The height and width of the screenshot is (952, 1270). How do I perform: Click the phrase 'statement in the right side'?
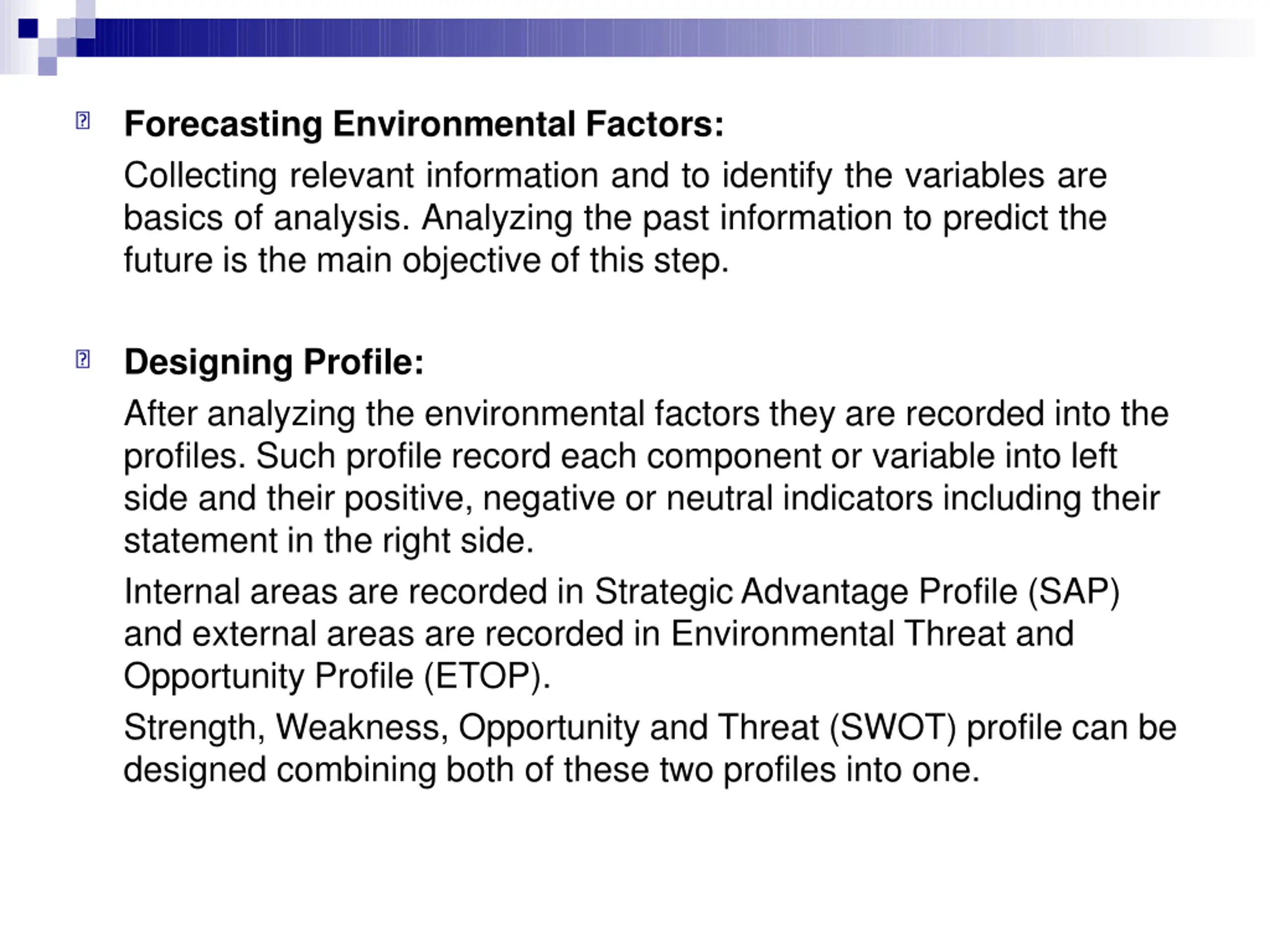(328, 541)
